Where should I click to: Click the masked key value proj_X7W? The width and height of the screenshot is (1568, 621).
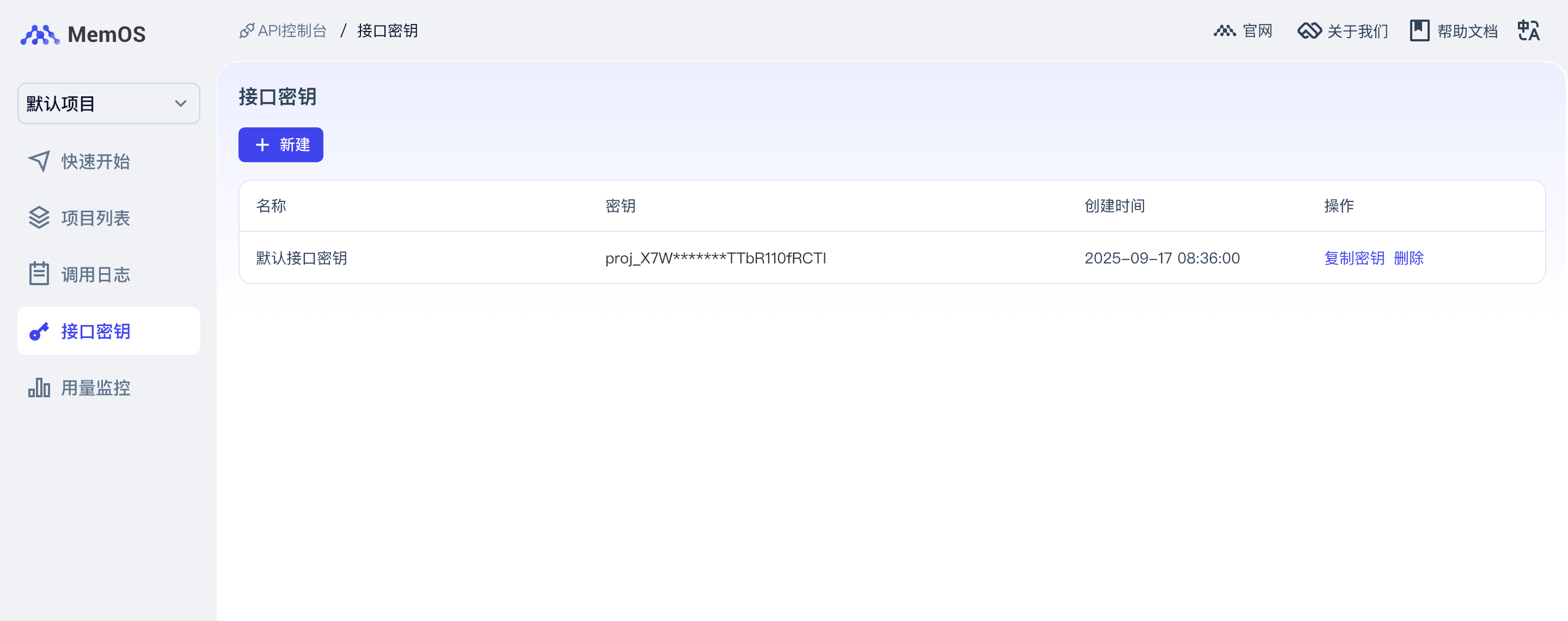[x=715, y=258]
